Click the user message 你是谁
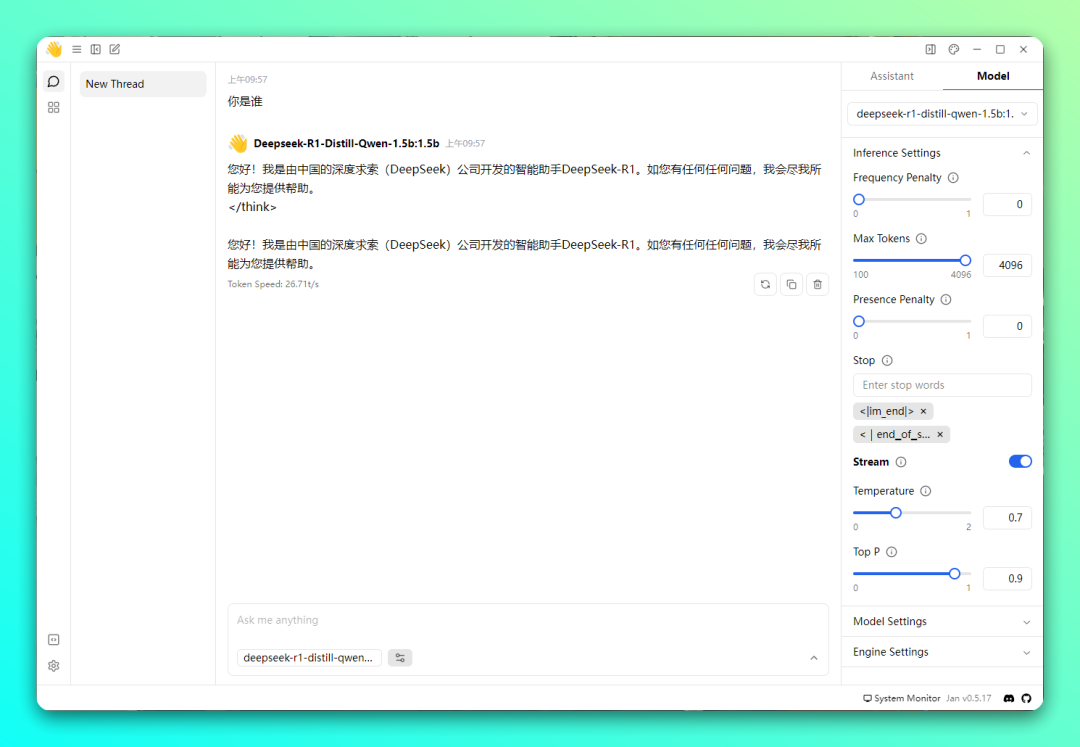 [245, 101]
